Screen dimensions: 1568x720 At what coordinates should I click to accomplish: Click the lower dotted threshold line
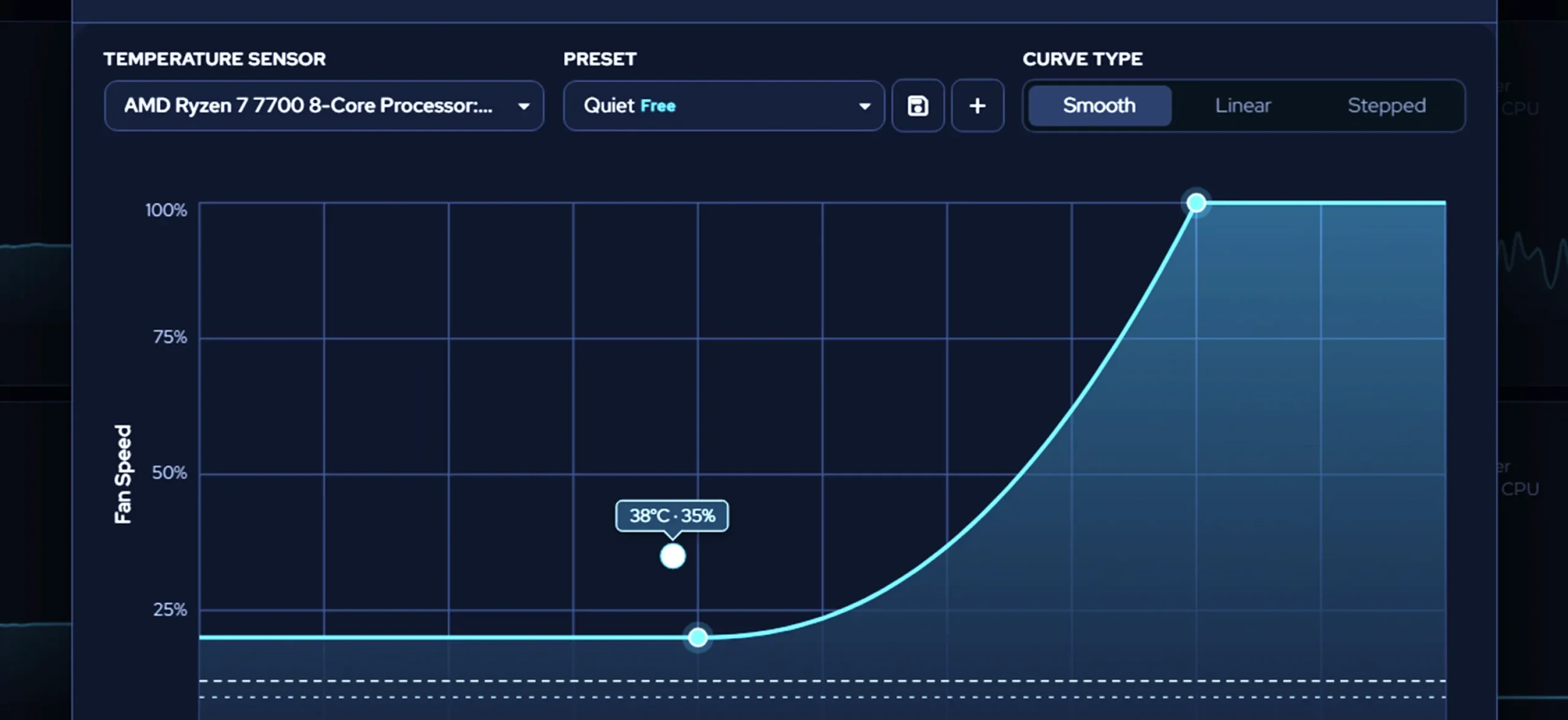[x=822, y=697]
